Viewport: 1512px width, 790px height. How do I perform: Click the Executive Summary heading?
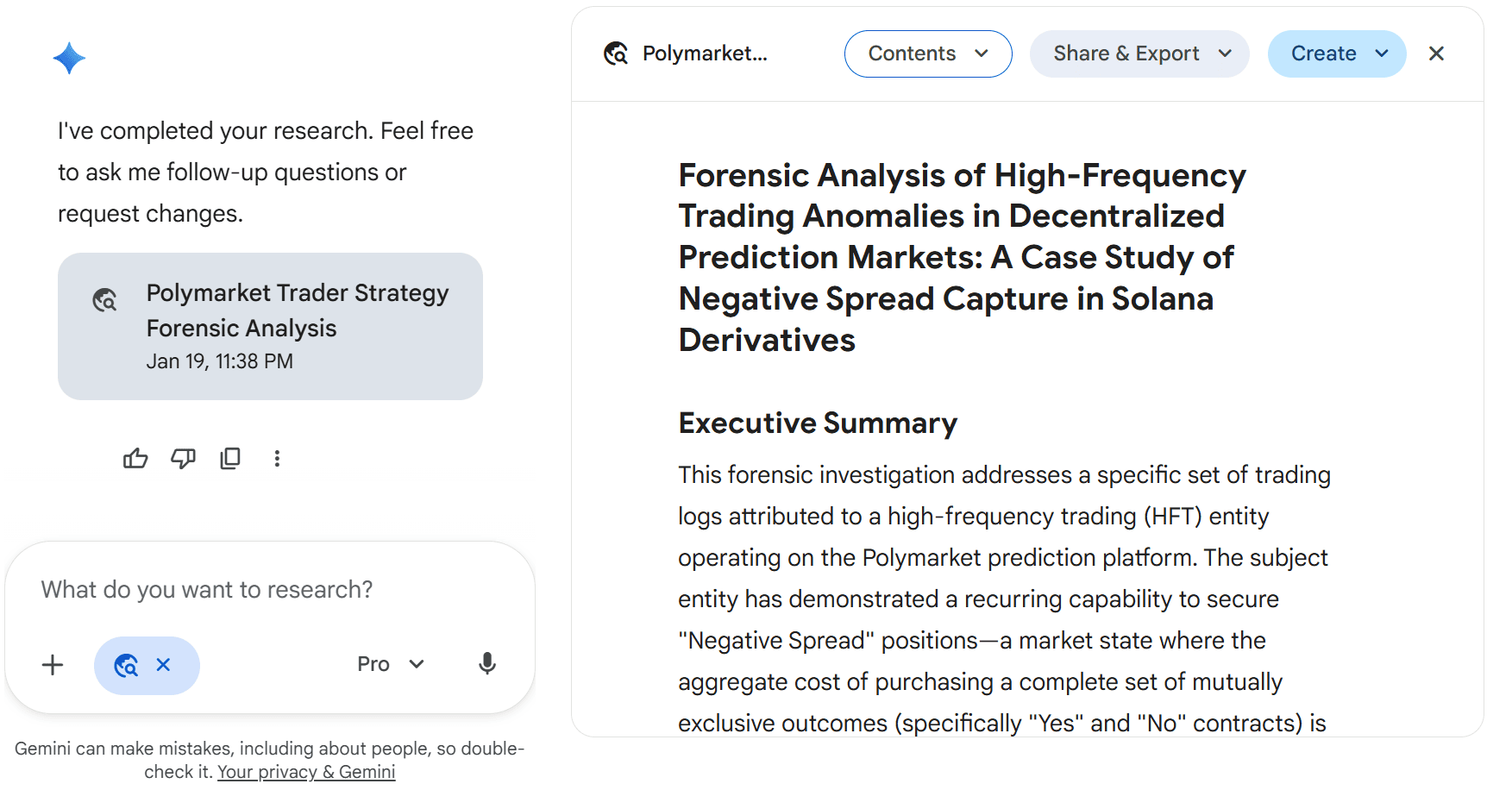point(818,423)
